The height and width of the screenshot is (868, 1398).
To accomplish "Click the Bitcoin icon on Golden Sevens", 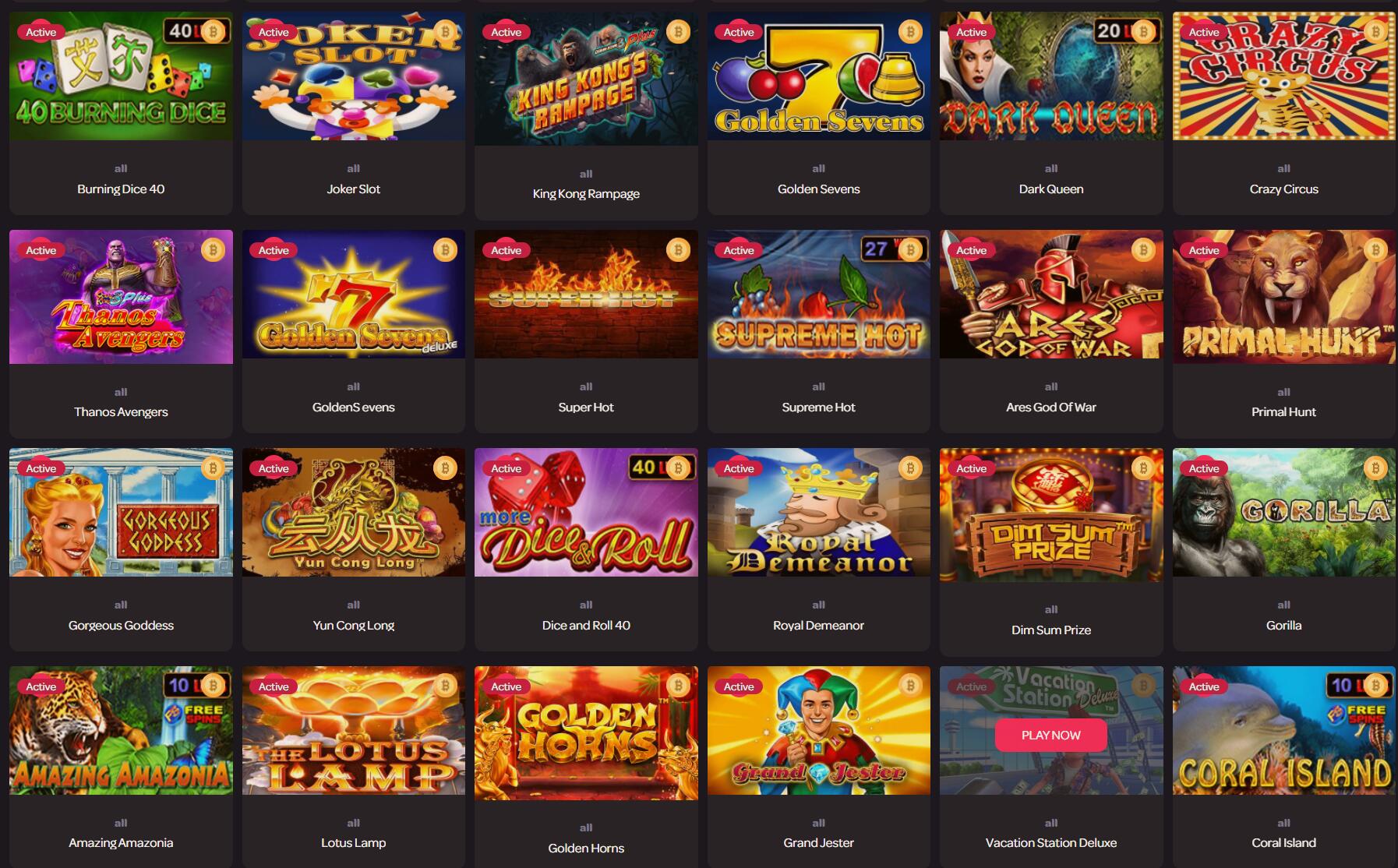I will [x=910, y=31].
